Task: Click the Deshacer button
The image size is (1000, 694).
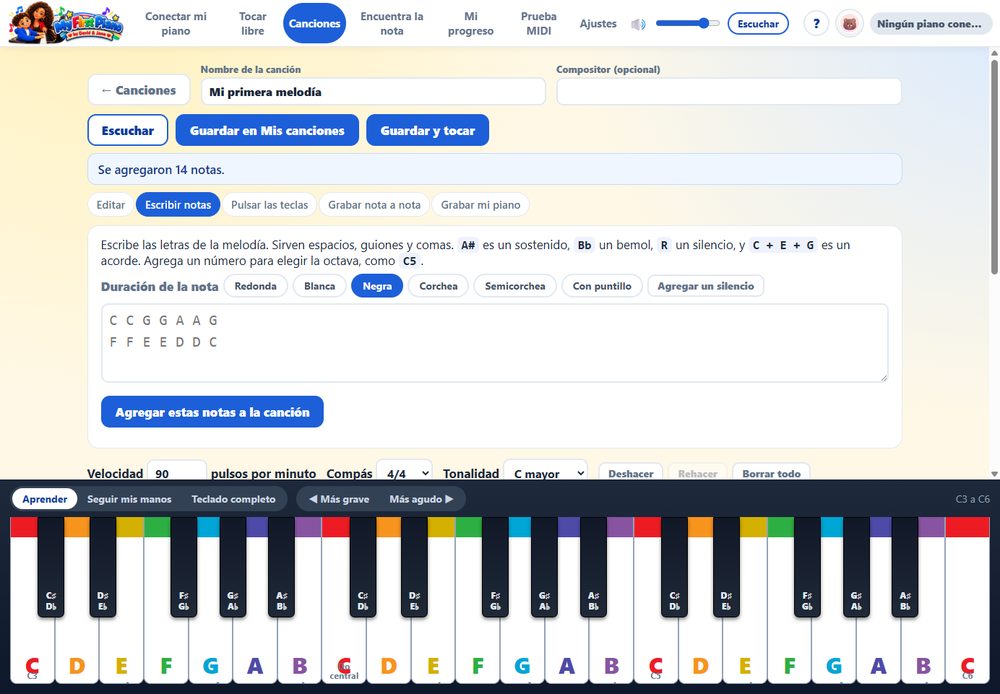Action: click(x=630, y=473)
